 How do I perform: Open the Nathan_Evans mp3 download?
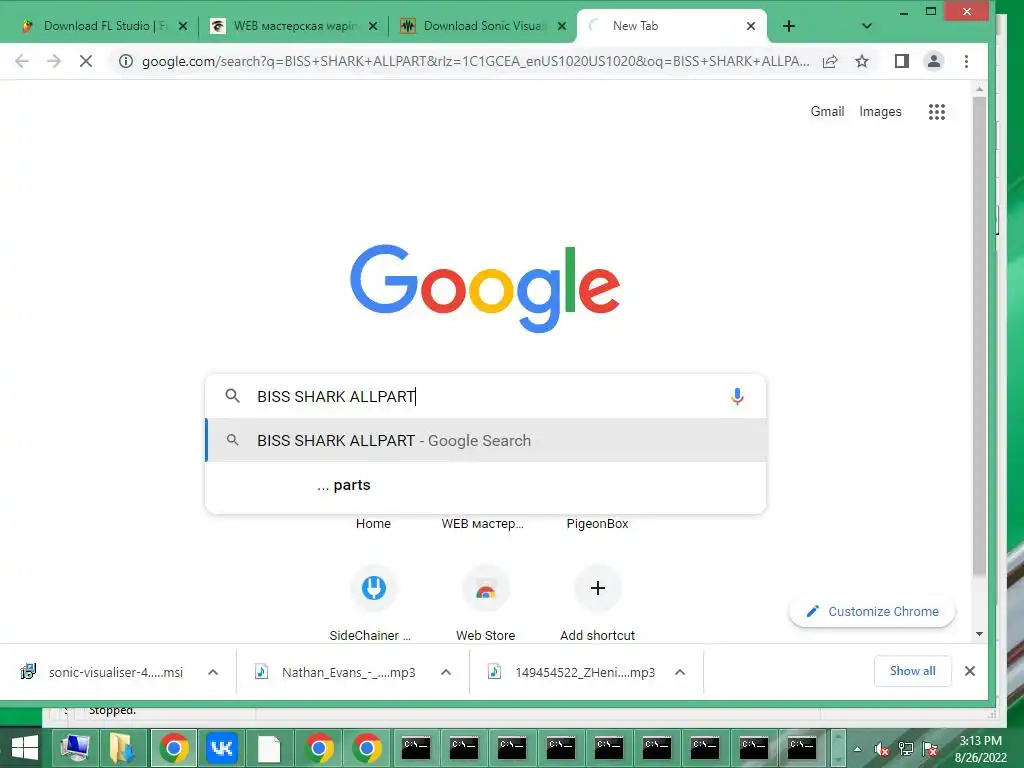coord(337,672)
